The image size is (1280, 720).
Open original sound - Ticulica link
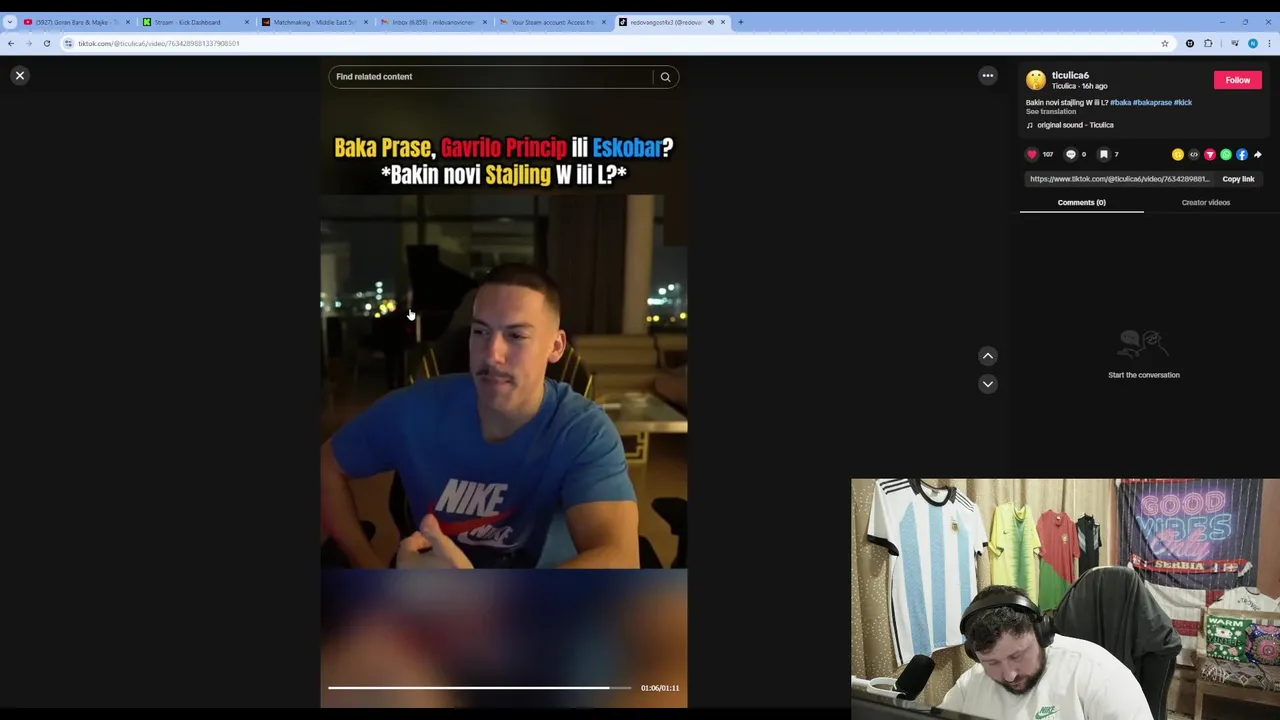coord(1075,125)
